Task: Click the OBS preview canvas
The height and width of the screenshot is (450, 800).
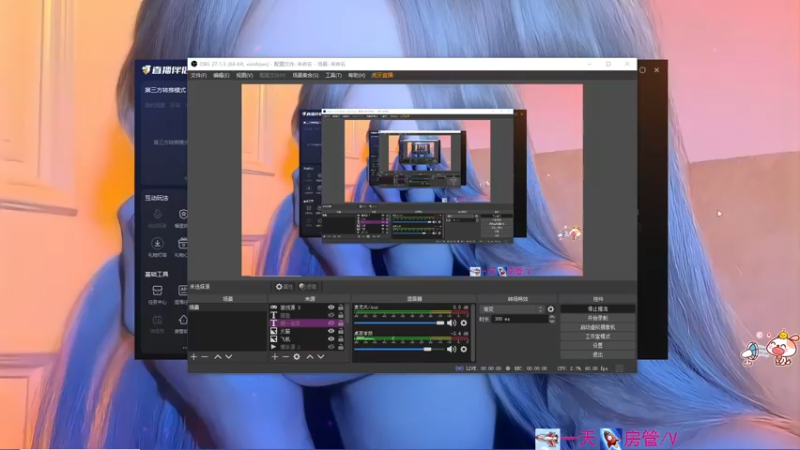Action: coord(412,180)
